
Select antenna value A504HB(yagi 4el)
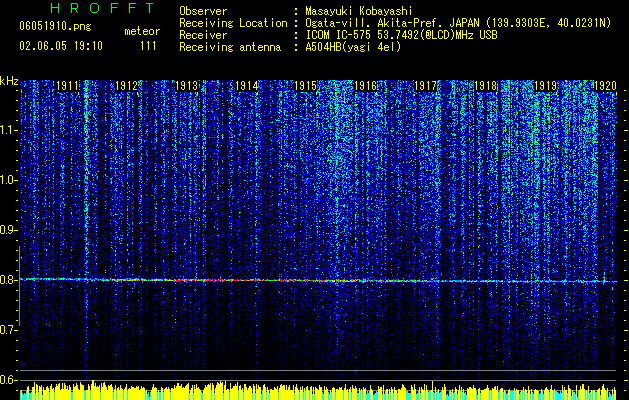[353, 47]
